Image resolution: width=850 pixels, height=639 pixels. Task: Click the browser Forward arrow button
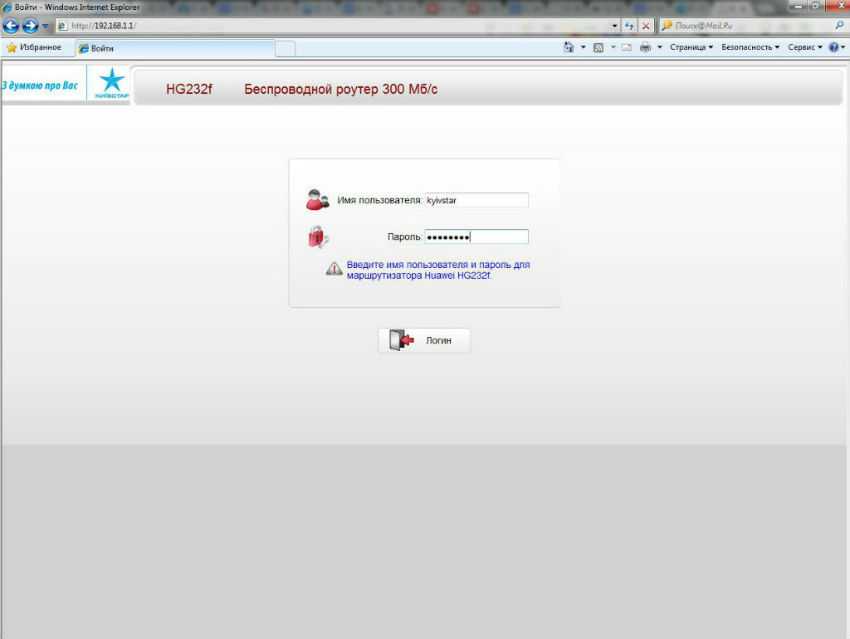click(x=32, y=25)
